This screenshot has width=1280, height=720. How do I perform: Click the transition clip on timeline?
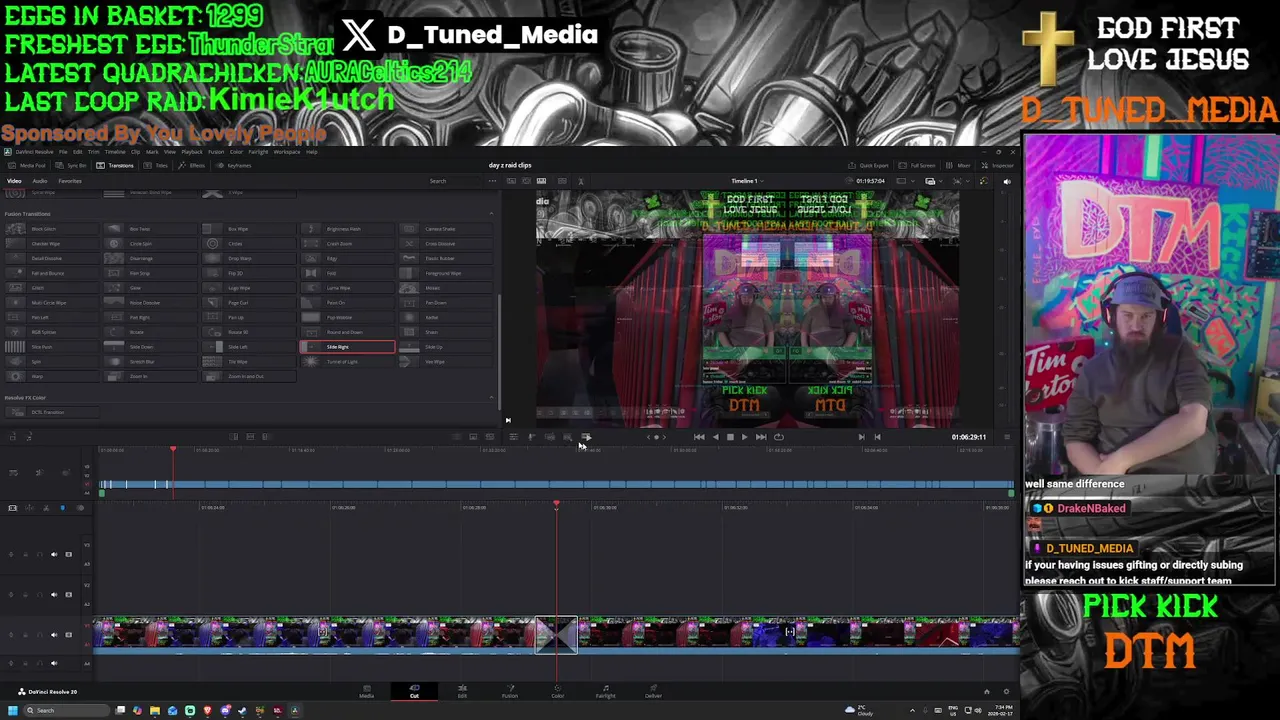coord(556,634)
